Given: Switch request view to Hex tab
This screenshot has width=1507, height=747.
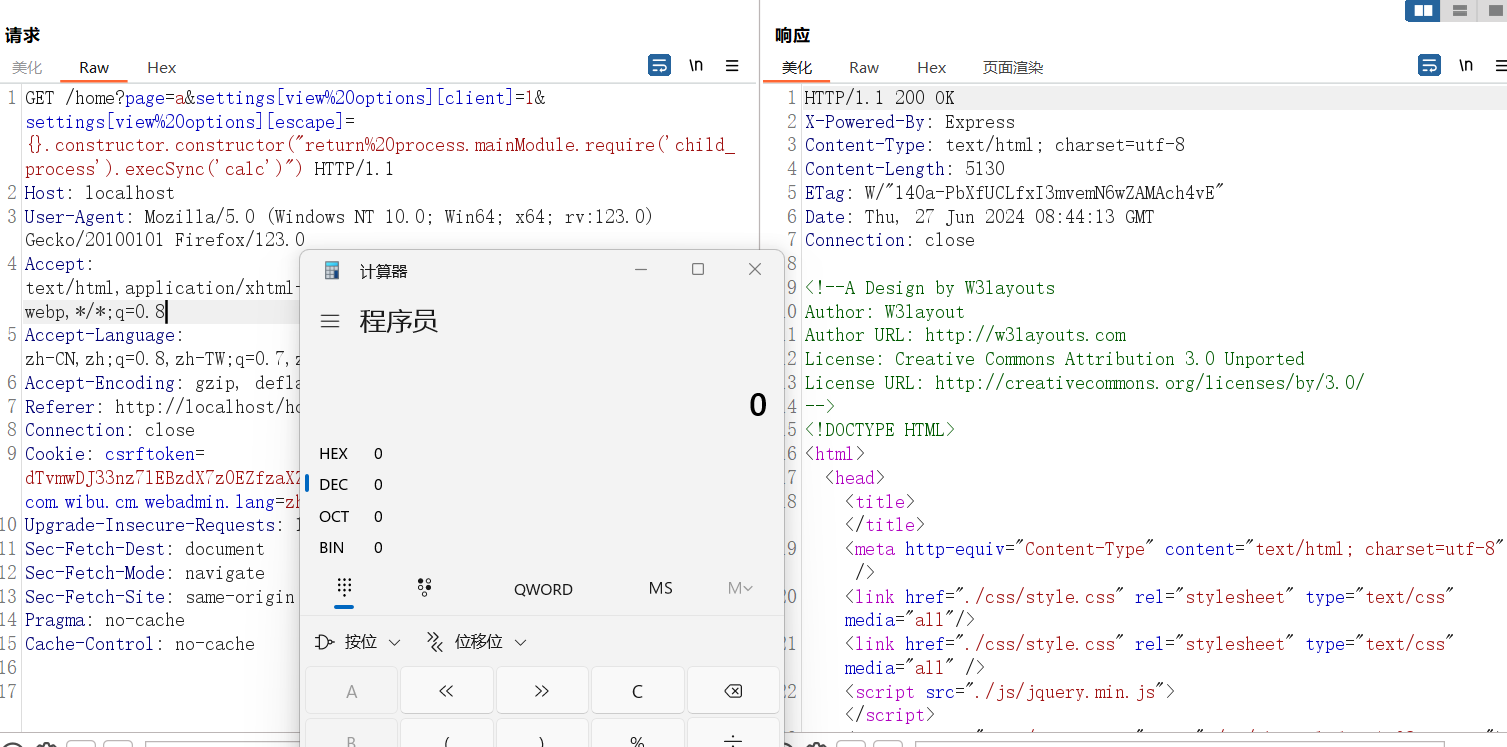Looking at the screenshot, I should click(161, 68).
